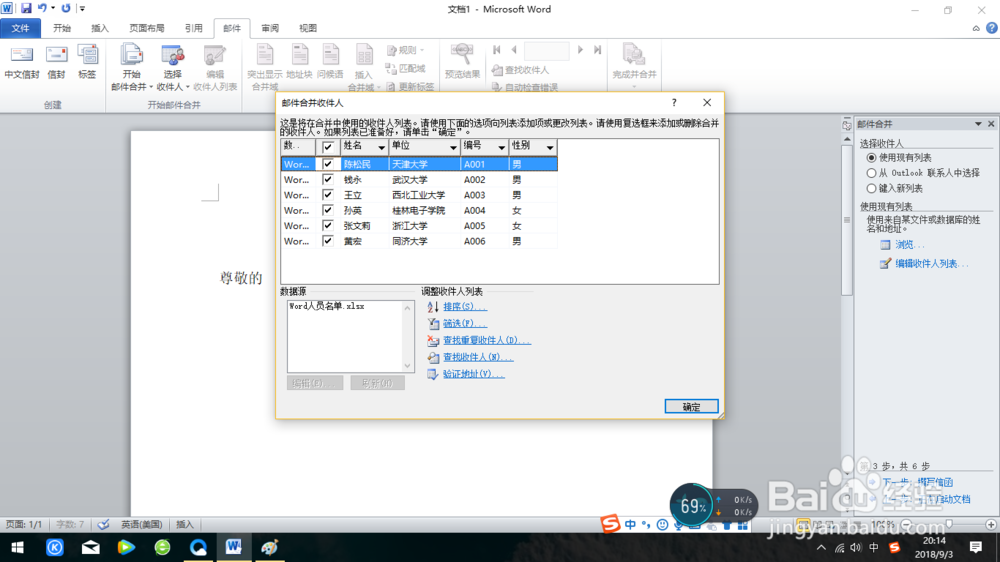The image size is (1000, 562).
Task: Uncheck recipient 王立 checkbox
Action: pyautogui.click(x=328, y=195)
